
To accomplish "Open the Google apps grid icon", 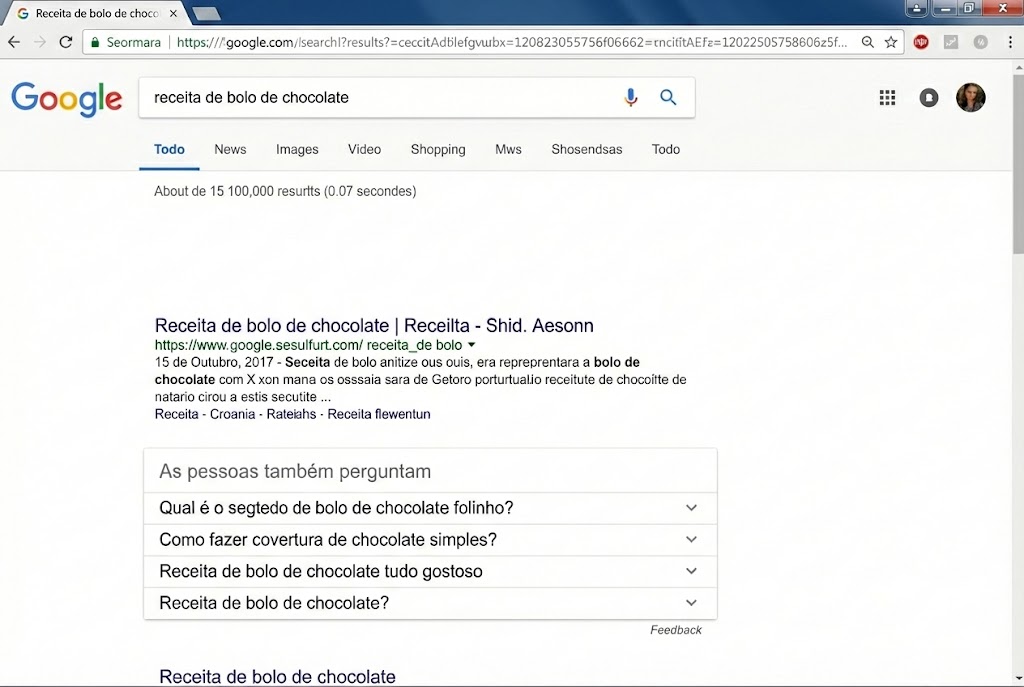I will [887, 97].
